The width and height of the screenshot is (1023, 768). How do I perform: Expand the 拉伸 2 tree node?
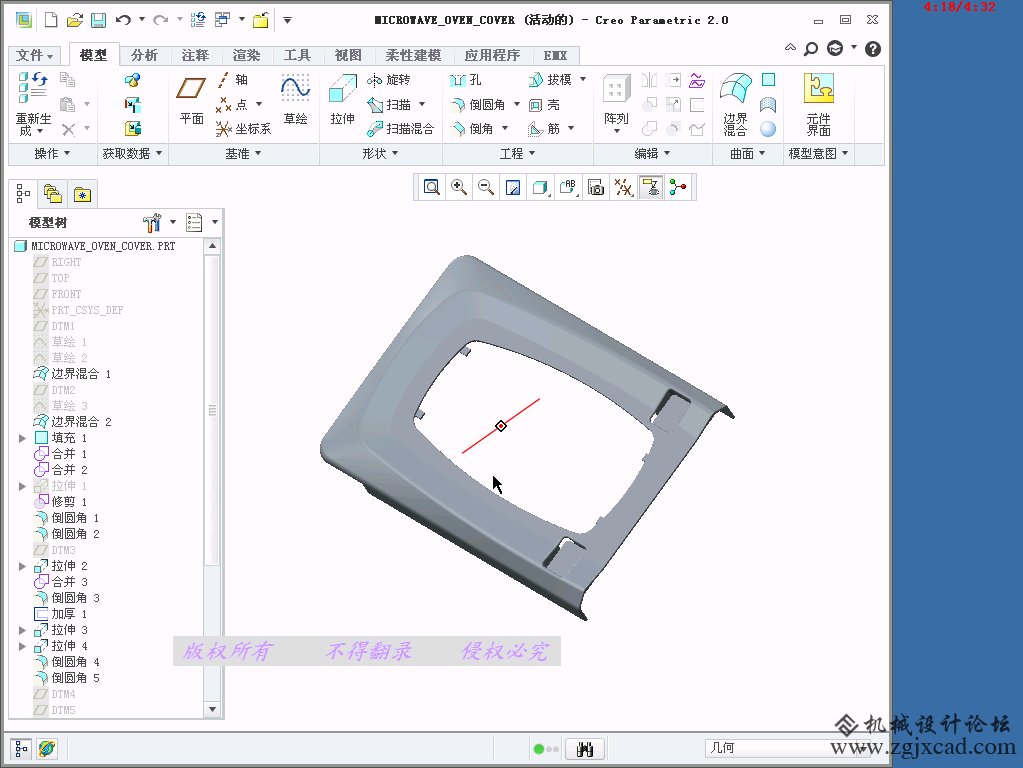22,566
